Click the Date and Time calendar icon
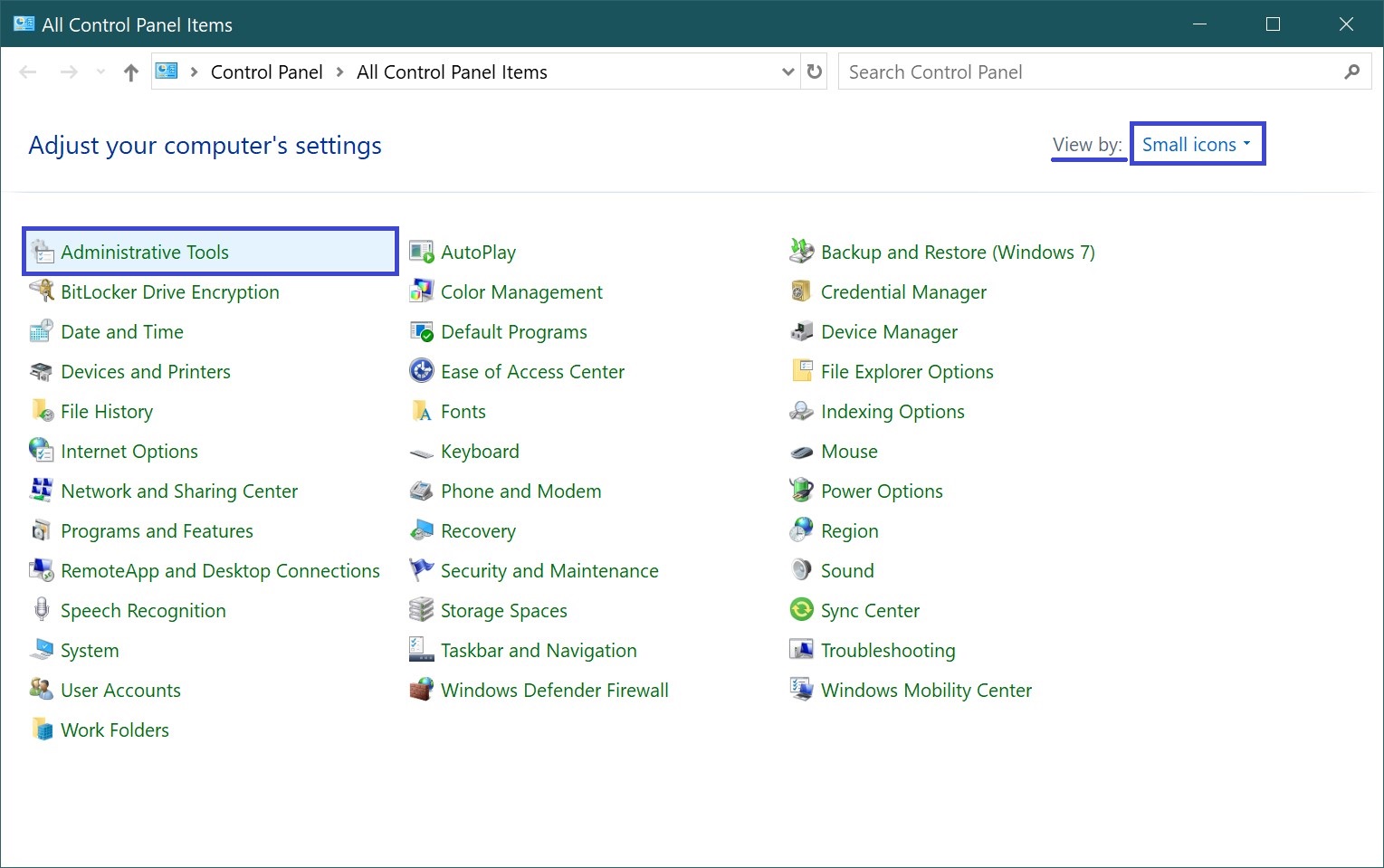 pyautogui.click(x=42, y=331)
